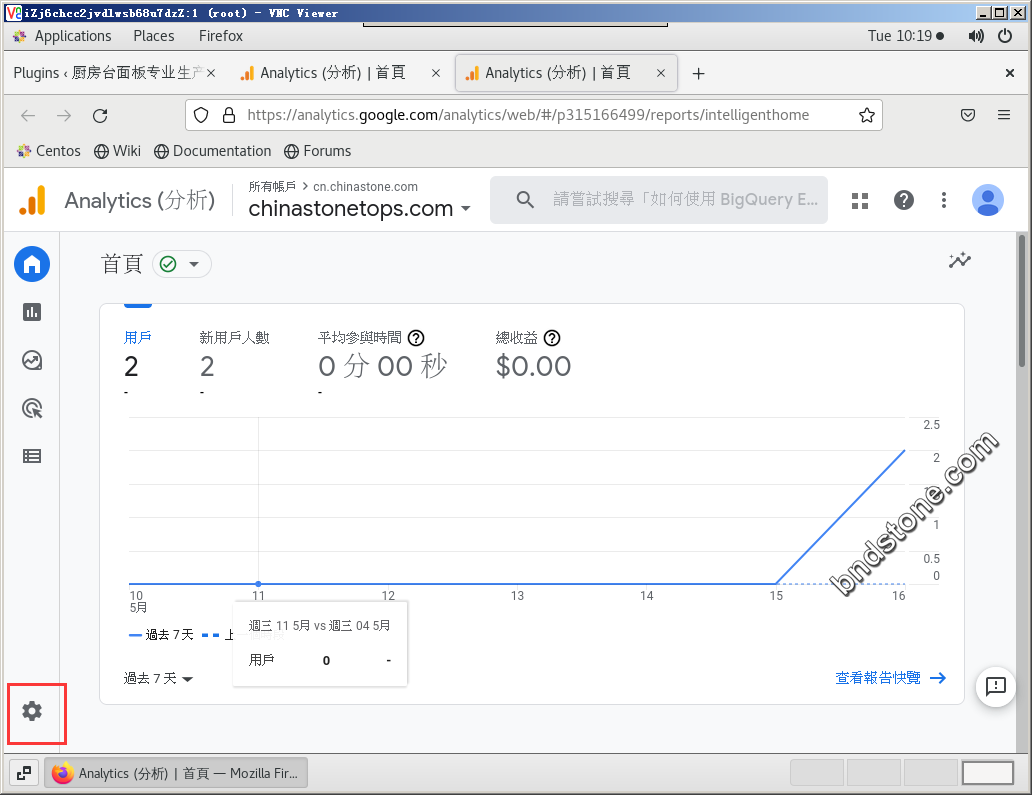The image size is (1032, 795).
Task: Click the Firefox taskbar window button
Action: [x=176, y=773]
